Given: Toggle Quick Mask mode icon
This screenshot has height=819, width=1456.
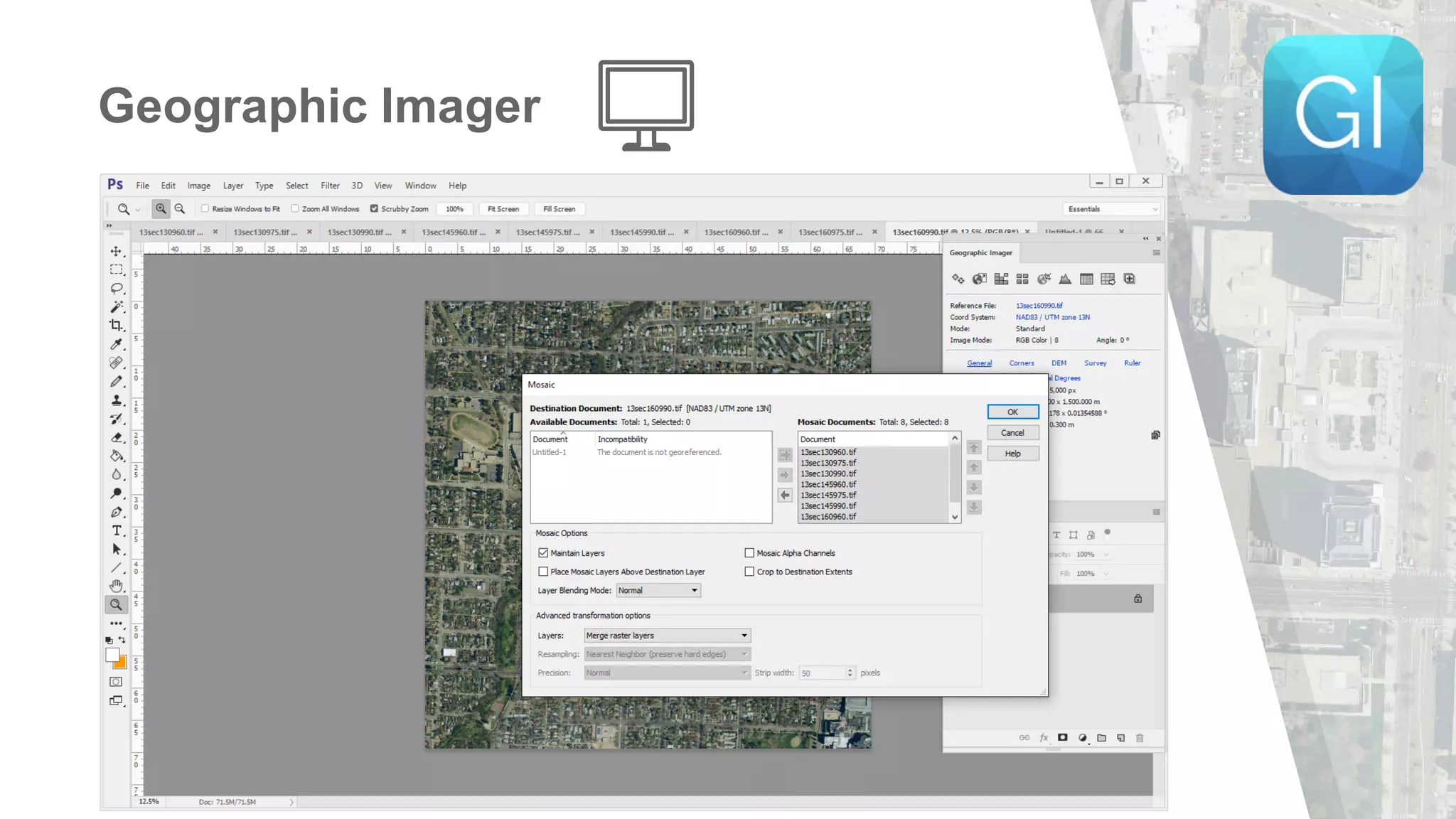Looking at the screenshot, I should pyautogui.click(x=116, y=682).
